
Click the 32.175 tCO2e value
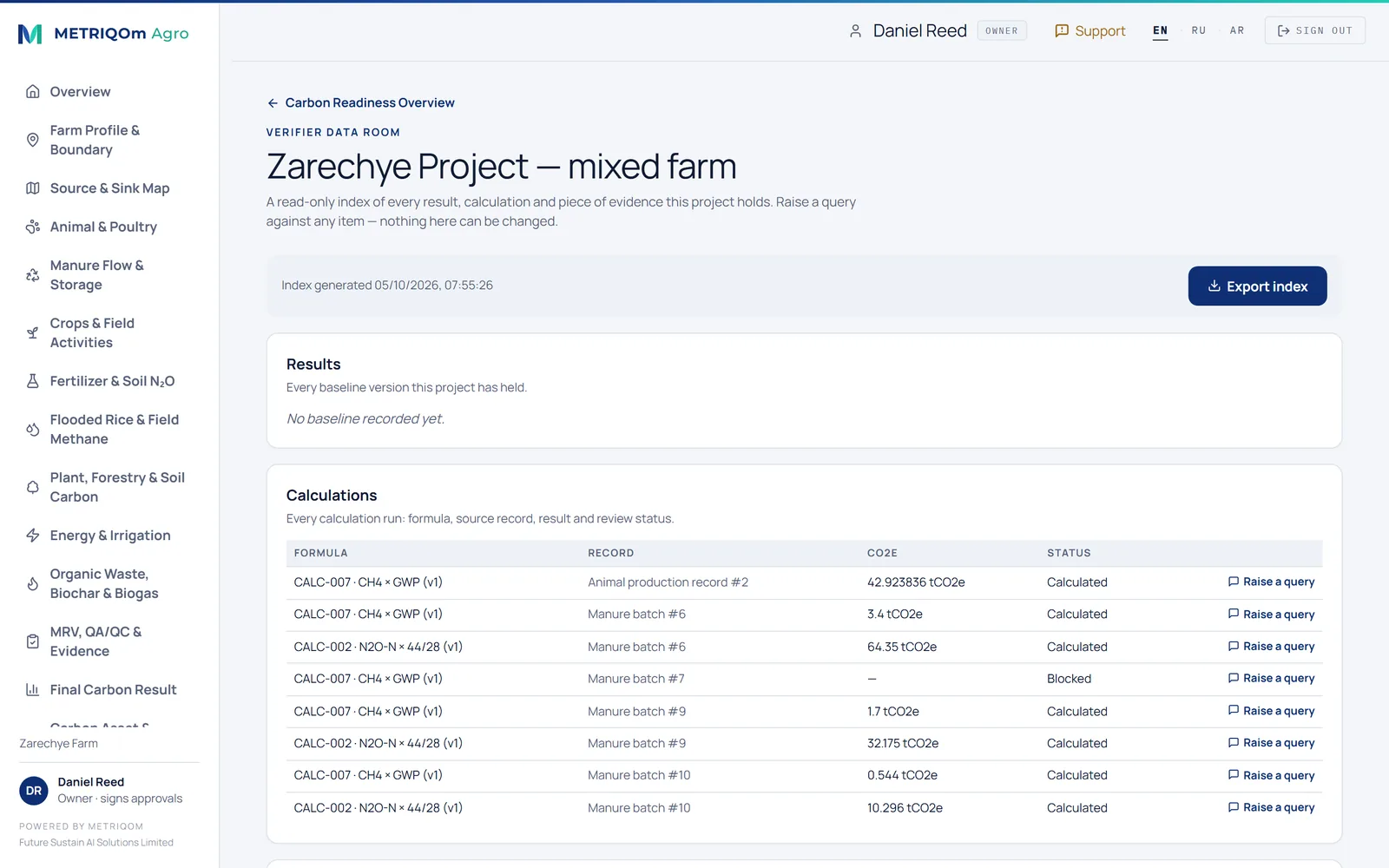(903, 744)
